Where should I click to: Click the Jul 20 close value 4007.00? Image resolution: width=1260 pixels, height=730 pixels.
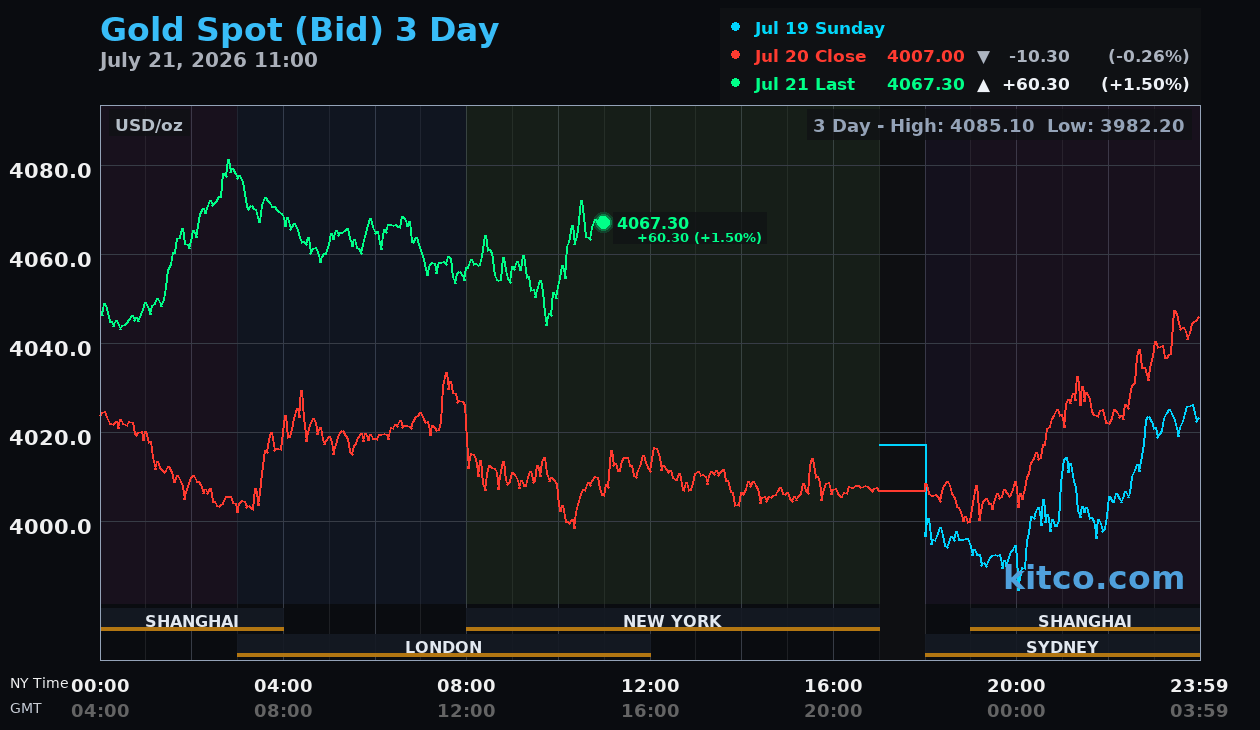click(x=926, y=57)
